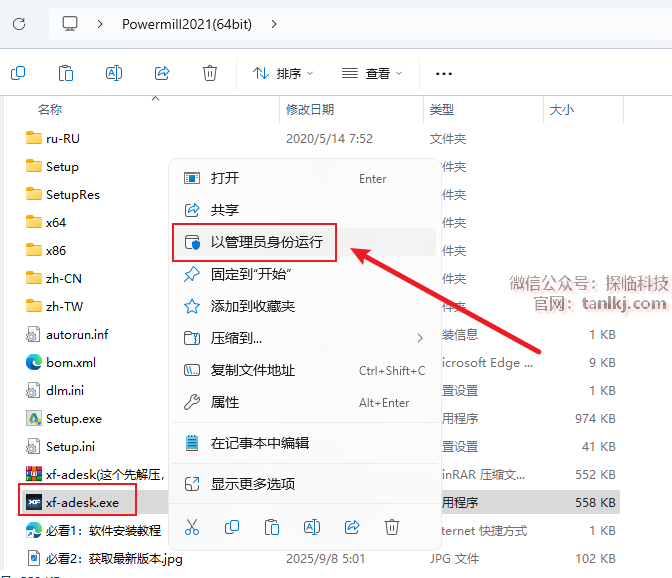Click the copy icon in the toolbar

tap(18, 73)
